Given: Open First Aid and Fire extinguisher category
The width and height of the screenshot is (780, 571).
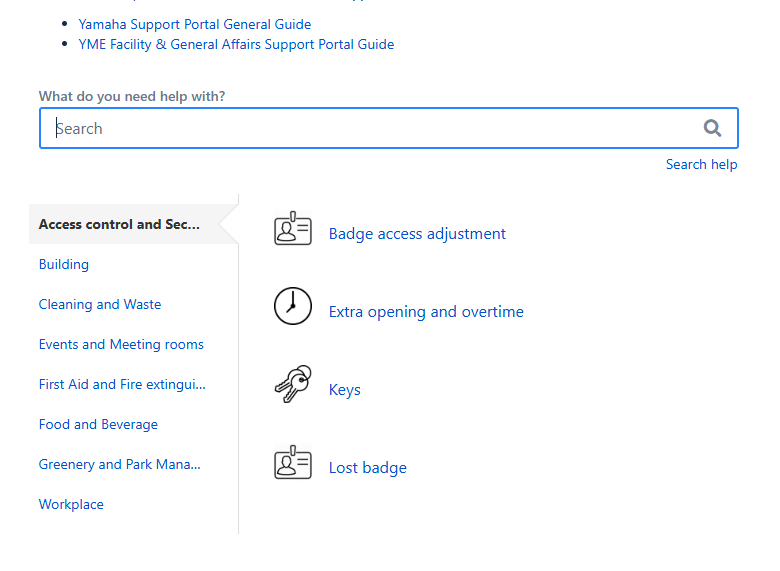Looking at the screenshot, I should pyautogui.click(x=122, y=384).
